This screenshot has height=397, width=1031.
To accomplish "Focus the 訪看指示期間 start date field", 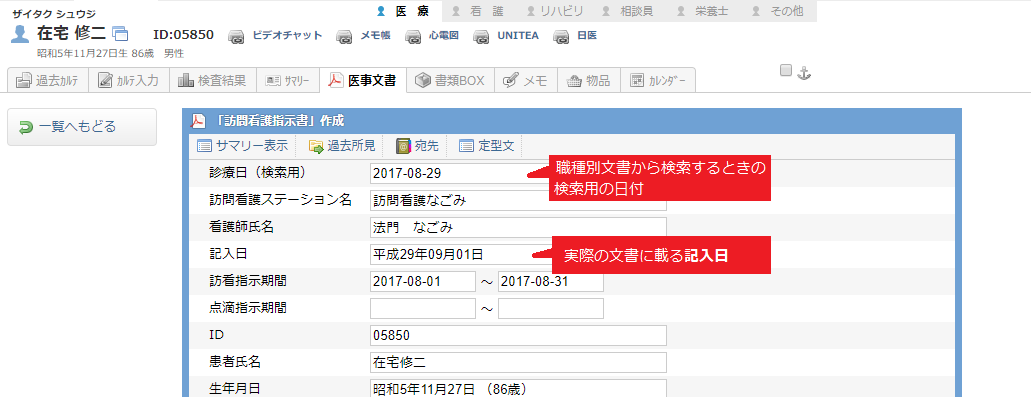I will click(423, 281).
